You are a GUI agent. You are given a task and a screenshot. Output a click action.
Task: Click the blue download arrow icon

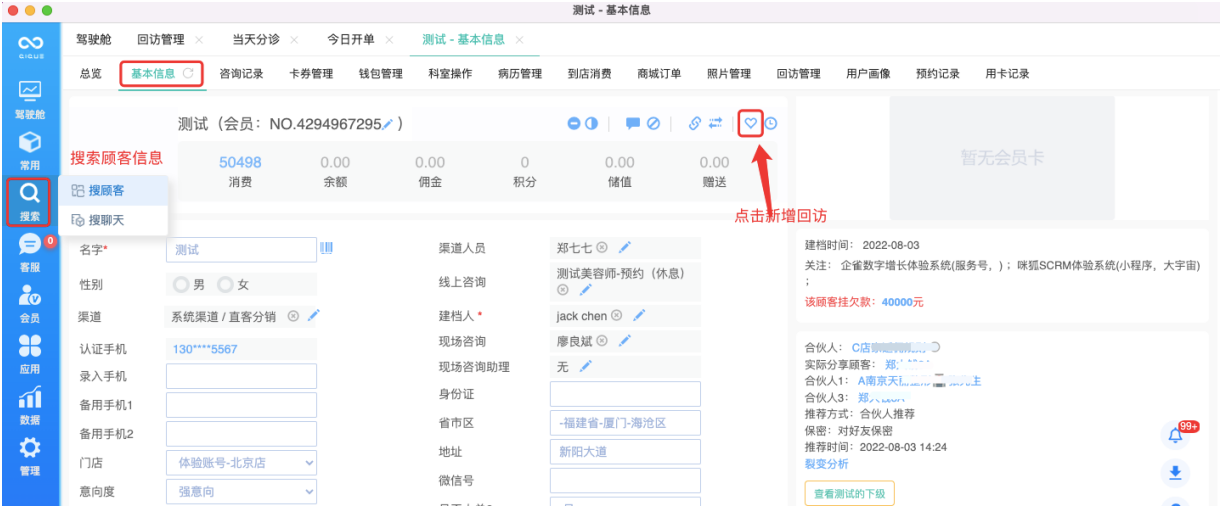pos(1176,473)
